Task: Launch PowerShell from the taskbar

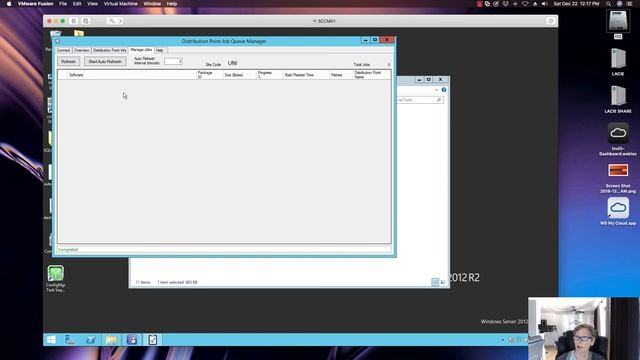Action: (90, 340)
